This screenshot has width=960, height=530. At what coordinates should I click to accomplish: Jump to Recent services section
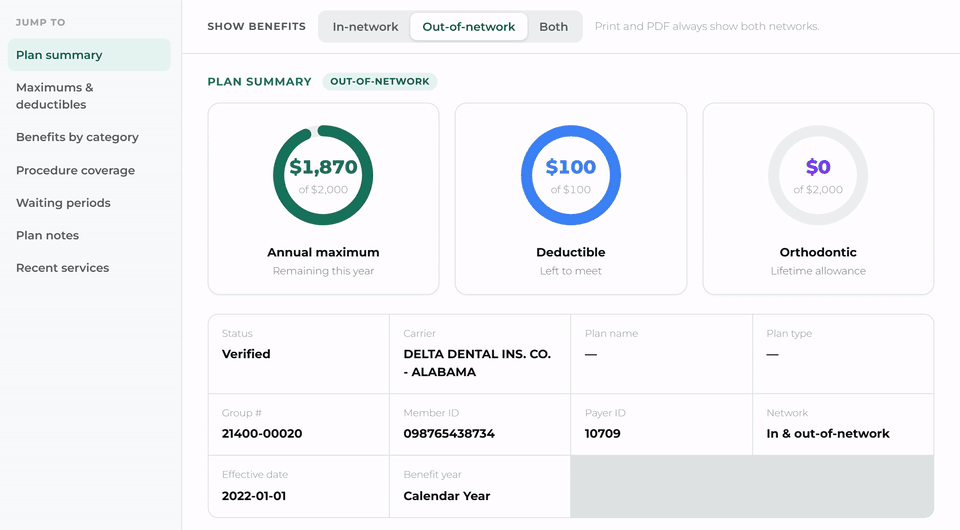(89, 267)
